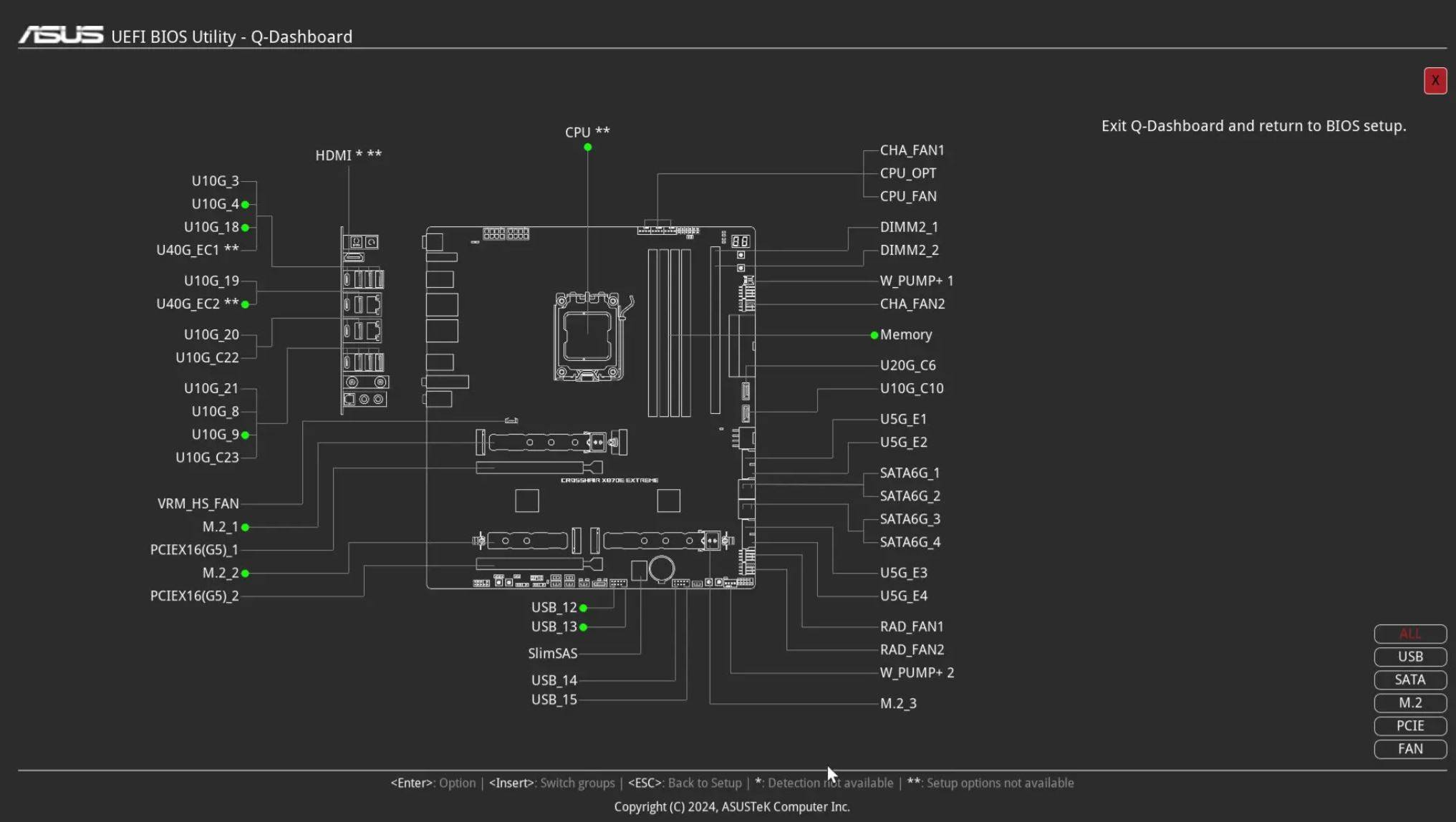The image size is (1456, 822).
Task: Filter dashboard by PCIE slots
Action: pos(1409,725)
